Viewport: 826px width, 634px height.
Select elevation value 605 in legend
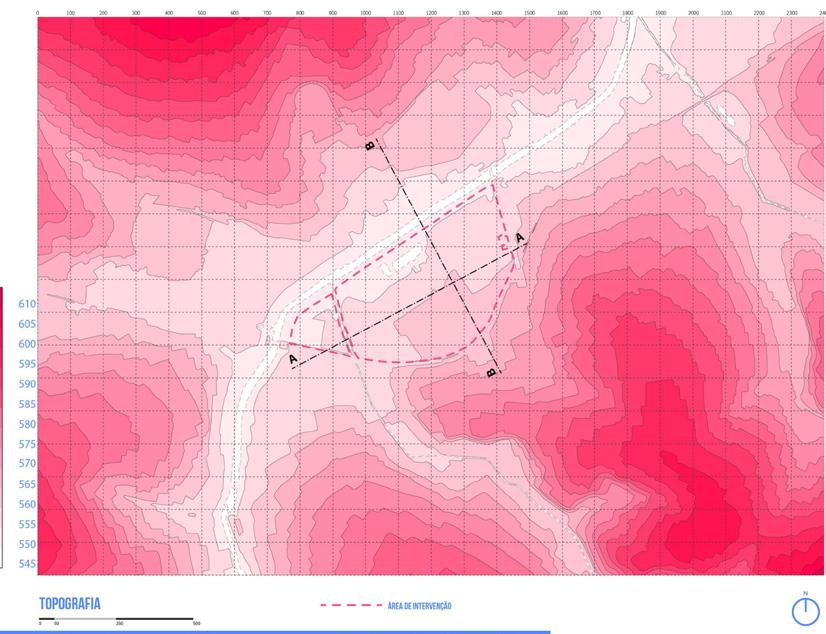click(27, 324)
